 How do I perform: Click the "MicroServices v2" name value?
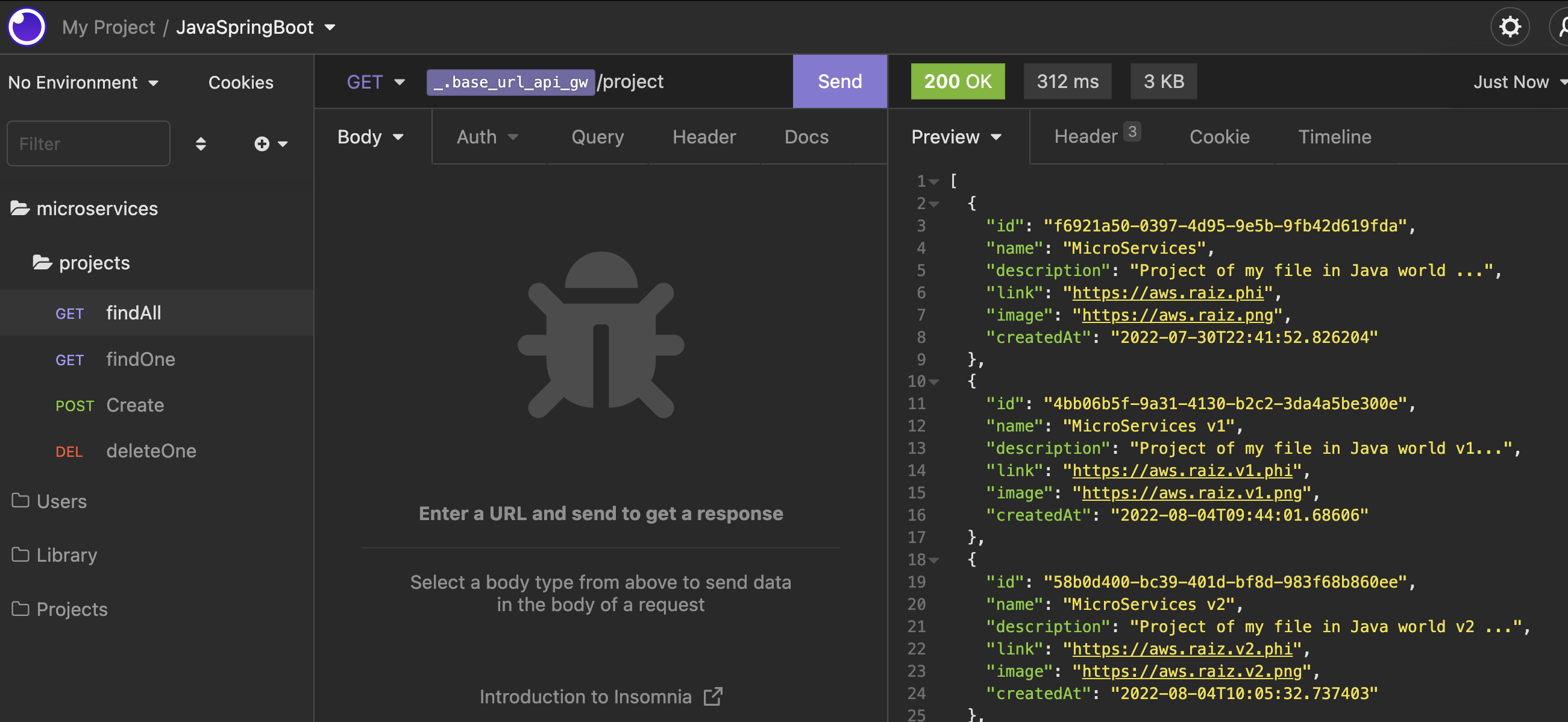pos(1149,604)
